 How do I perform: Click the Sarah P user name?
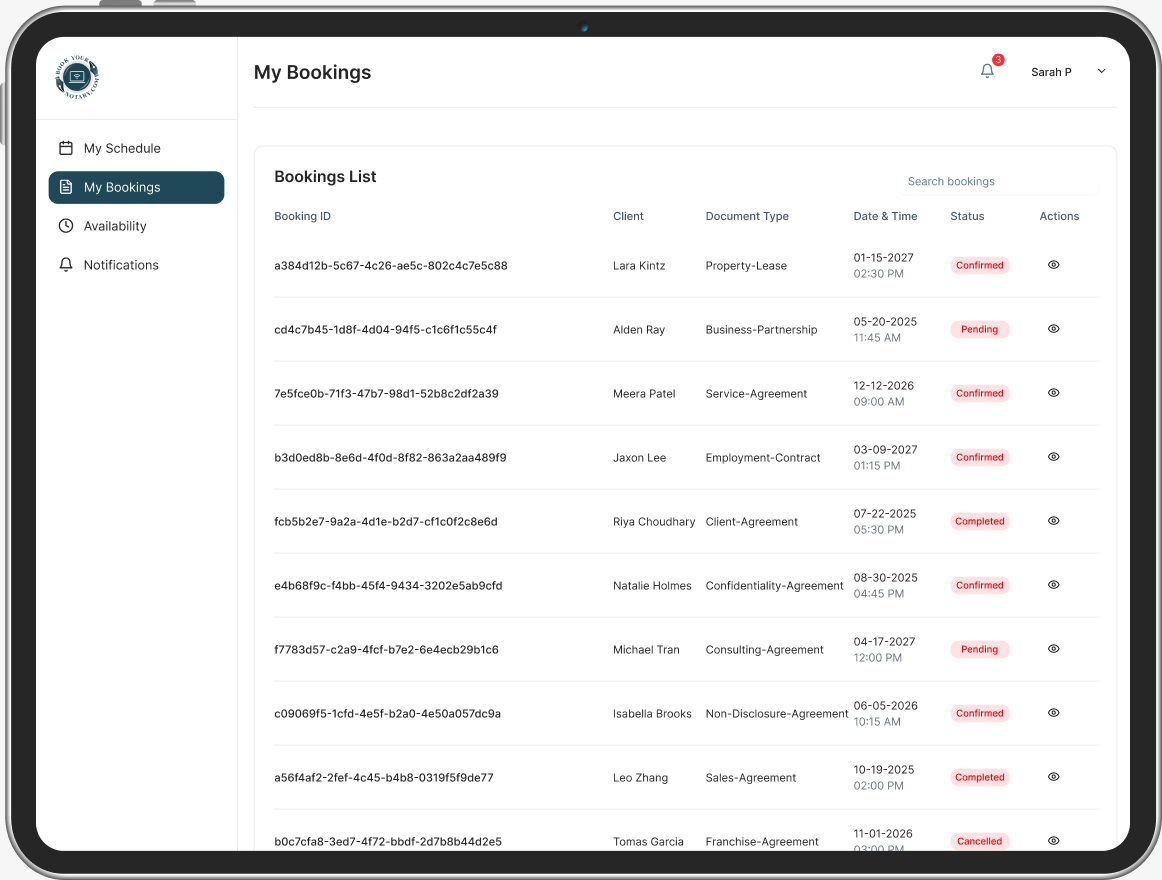[1051, 72]
